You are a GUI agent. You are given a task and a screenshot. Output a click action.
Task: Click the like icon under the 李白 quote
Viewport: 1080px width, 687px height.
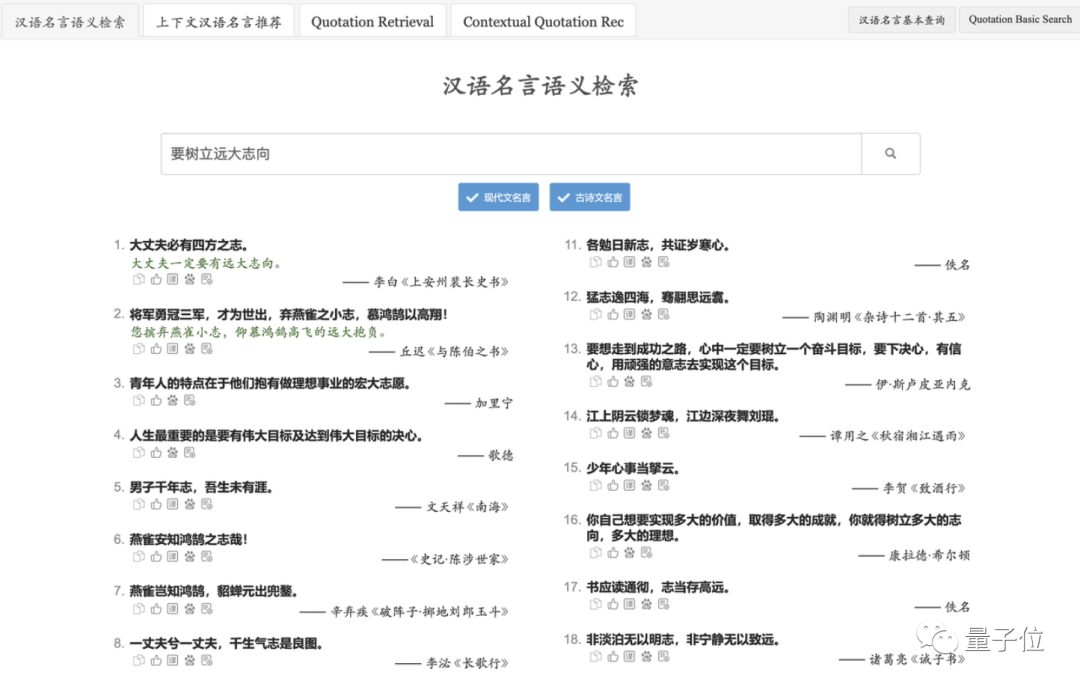(x=155, y=280)
